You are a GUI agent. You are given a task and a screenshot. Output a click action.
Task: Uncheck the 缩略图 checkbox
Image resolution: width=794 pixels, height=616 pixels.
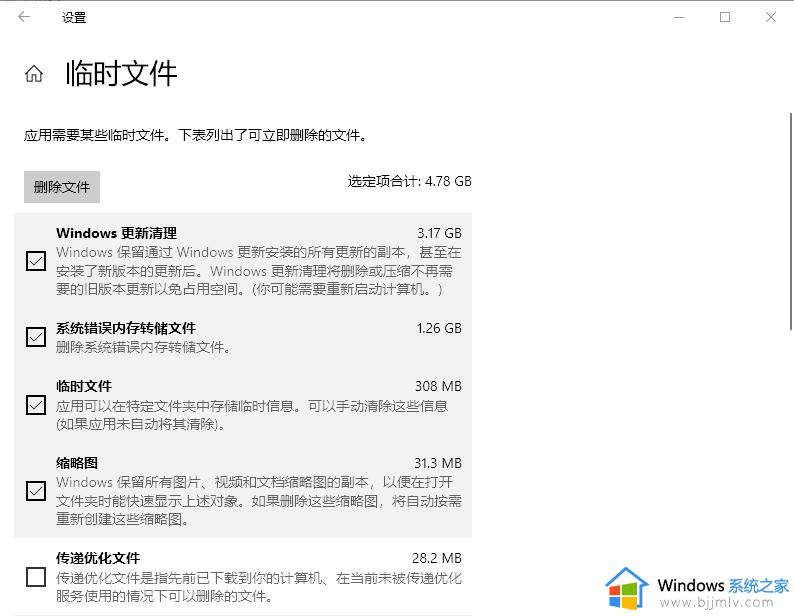click(36, 491)
